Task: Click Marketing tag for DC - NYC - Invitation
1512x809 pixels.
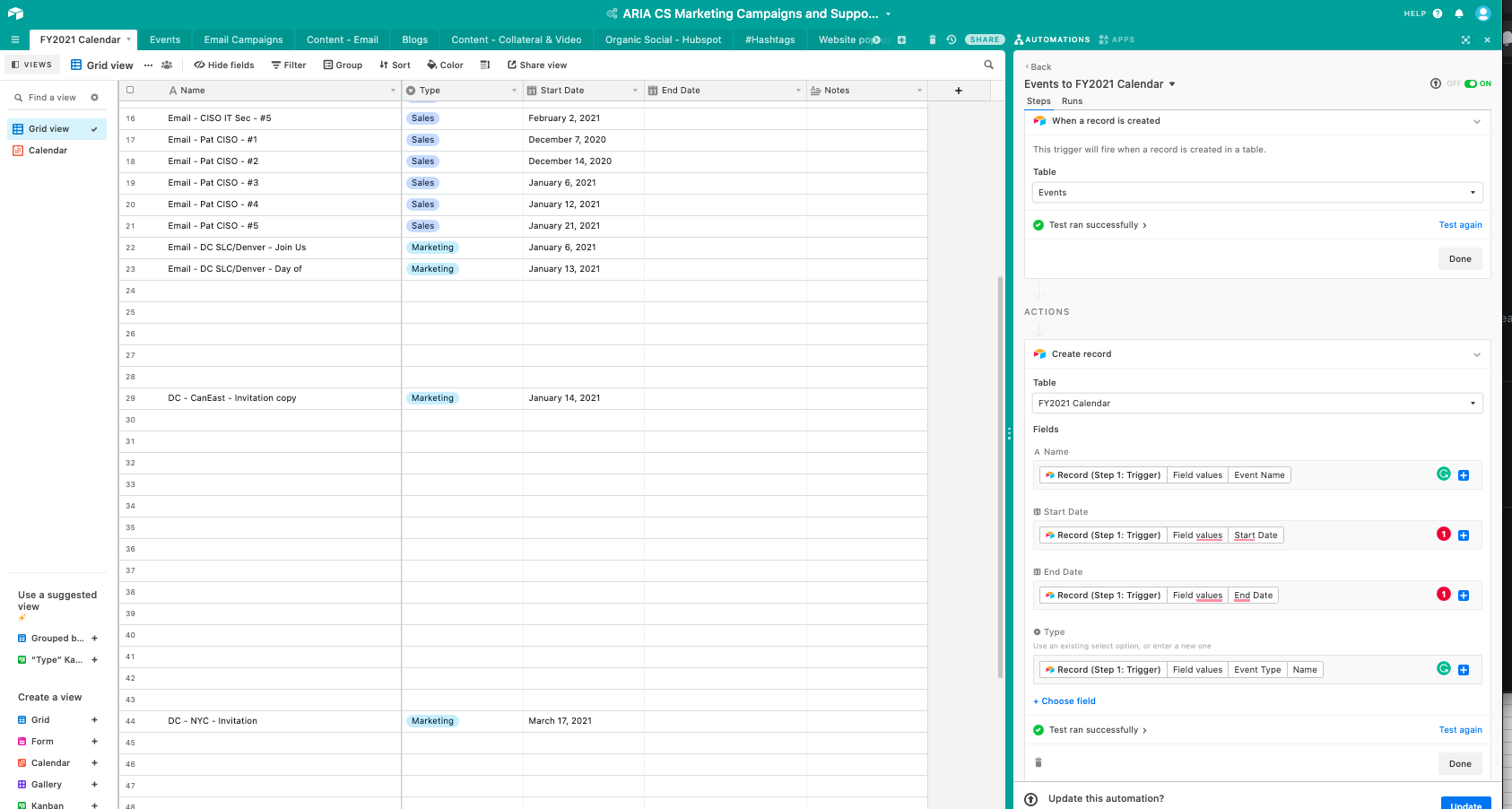Action: (x=432, y=721)
